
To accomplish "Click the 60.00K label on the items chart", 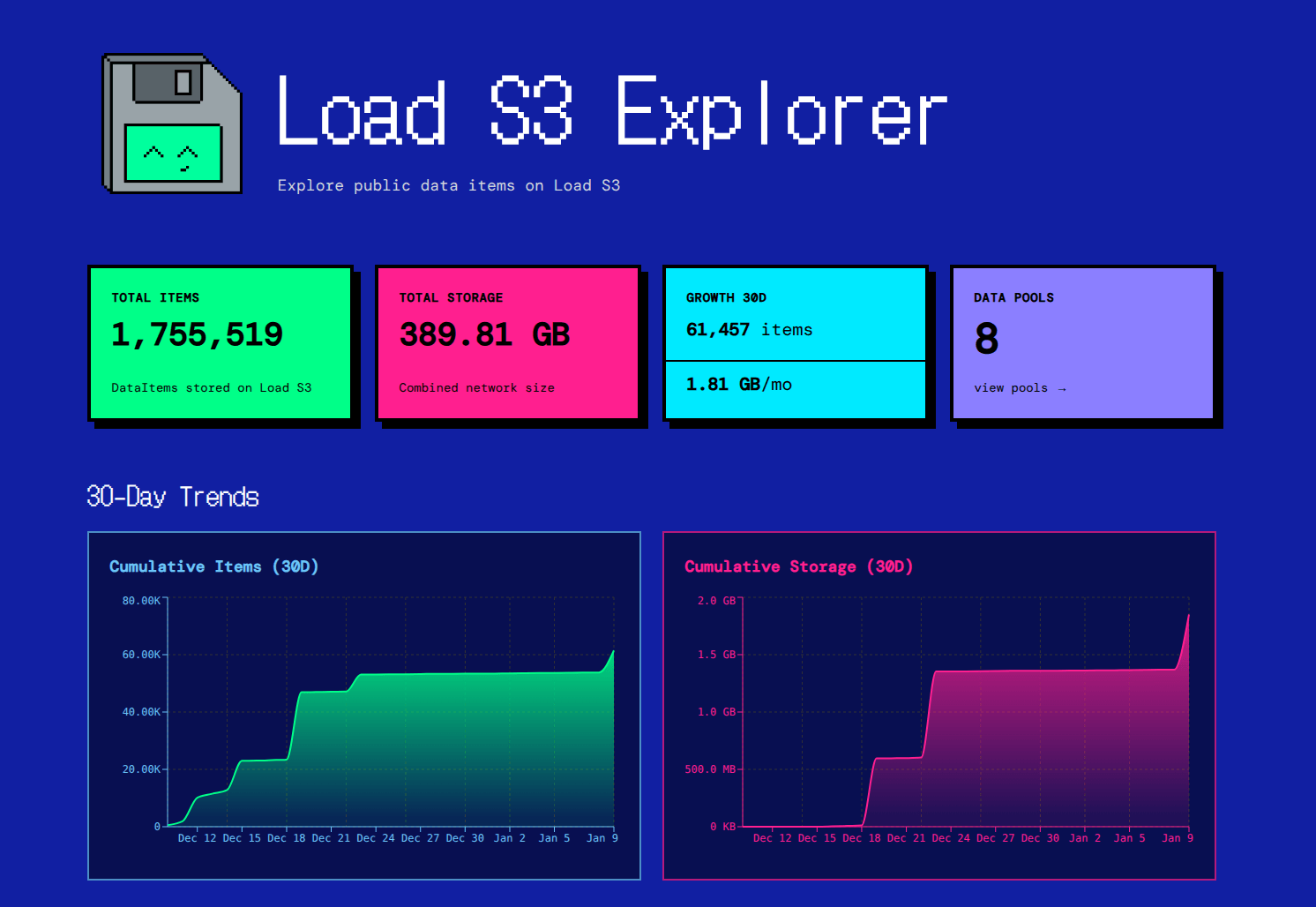I will (141, 655).
